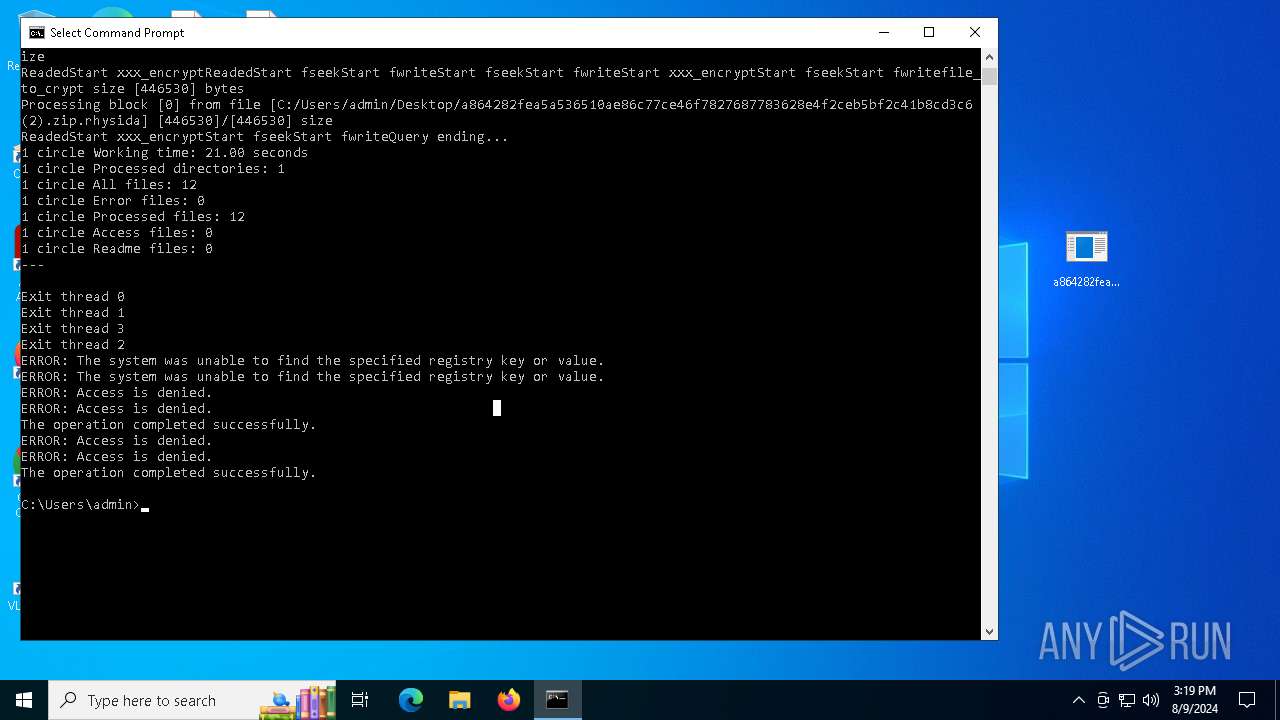Click the line '1 circle Error files: 0'
1280x720 pixels.
113,201
